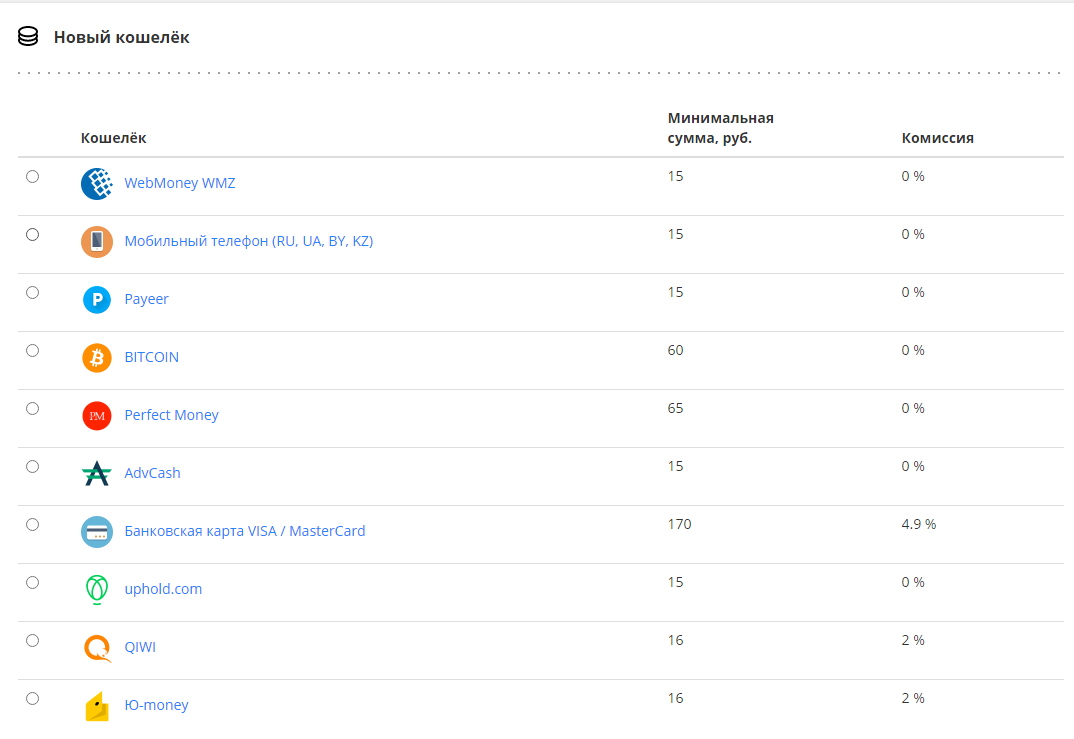The height and width of the screenshot is (739, 1074).
Task: Click the bank card icon
Action: tap(97, 532)
